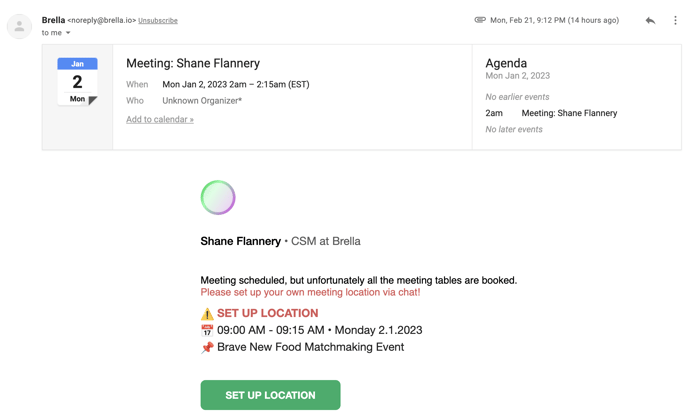Open the three-dot more options menu
Image resolution: width=688 pixels, height=420 pixels.
pos(675,21)
